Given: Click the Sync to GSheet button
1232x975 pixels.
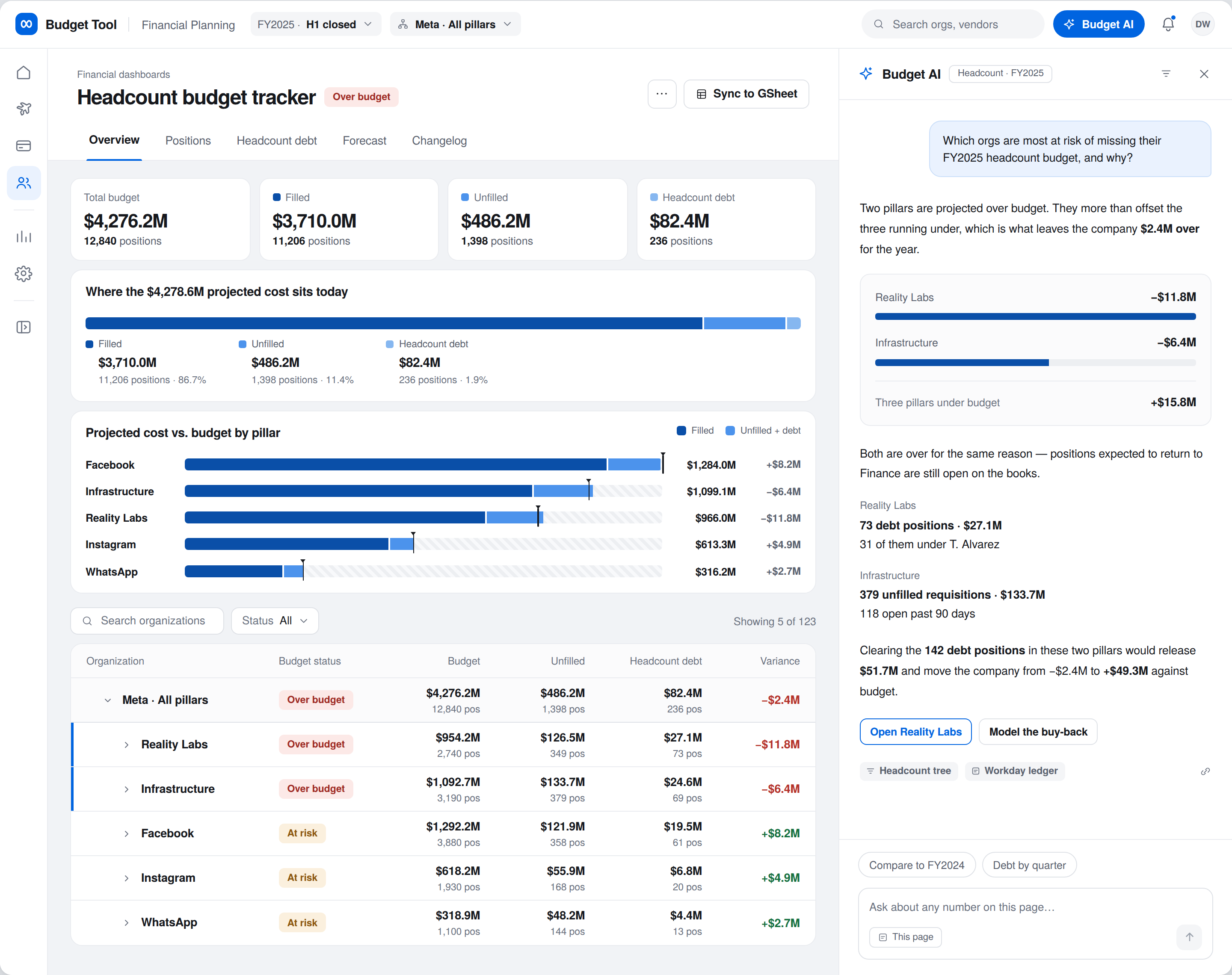Looking at the screenshot, I should click(746, 94).
